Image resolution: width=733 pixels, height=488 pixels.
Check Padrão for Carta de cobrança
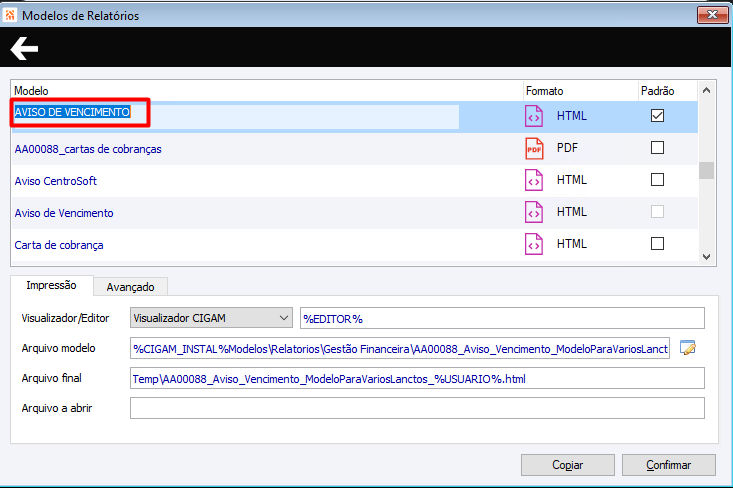(x=657, y=244)
